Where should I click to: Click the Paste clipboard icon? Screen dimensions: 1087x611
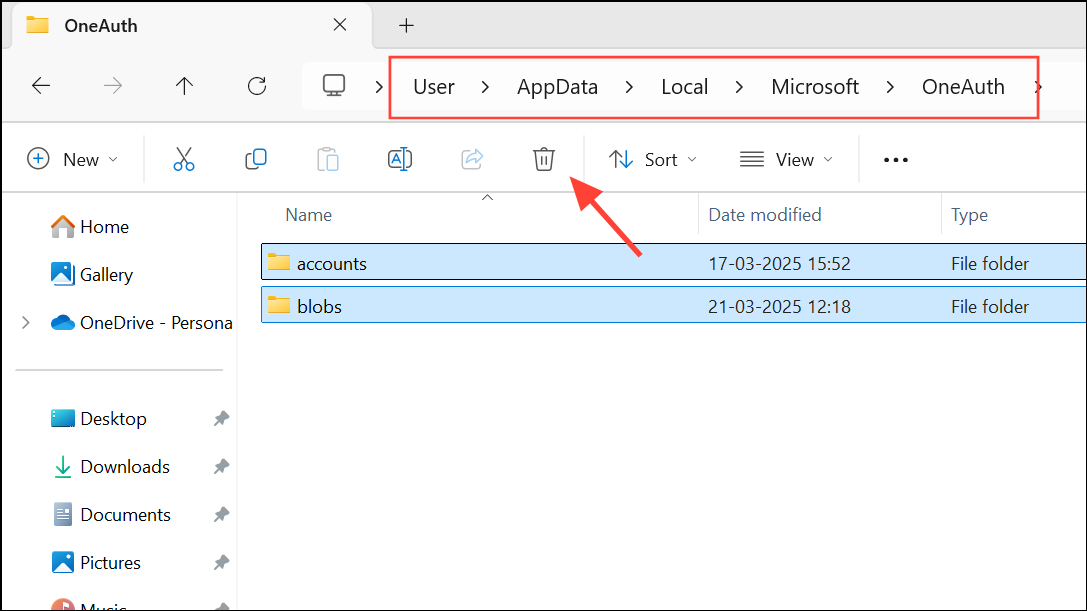(x=328, y=160)
